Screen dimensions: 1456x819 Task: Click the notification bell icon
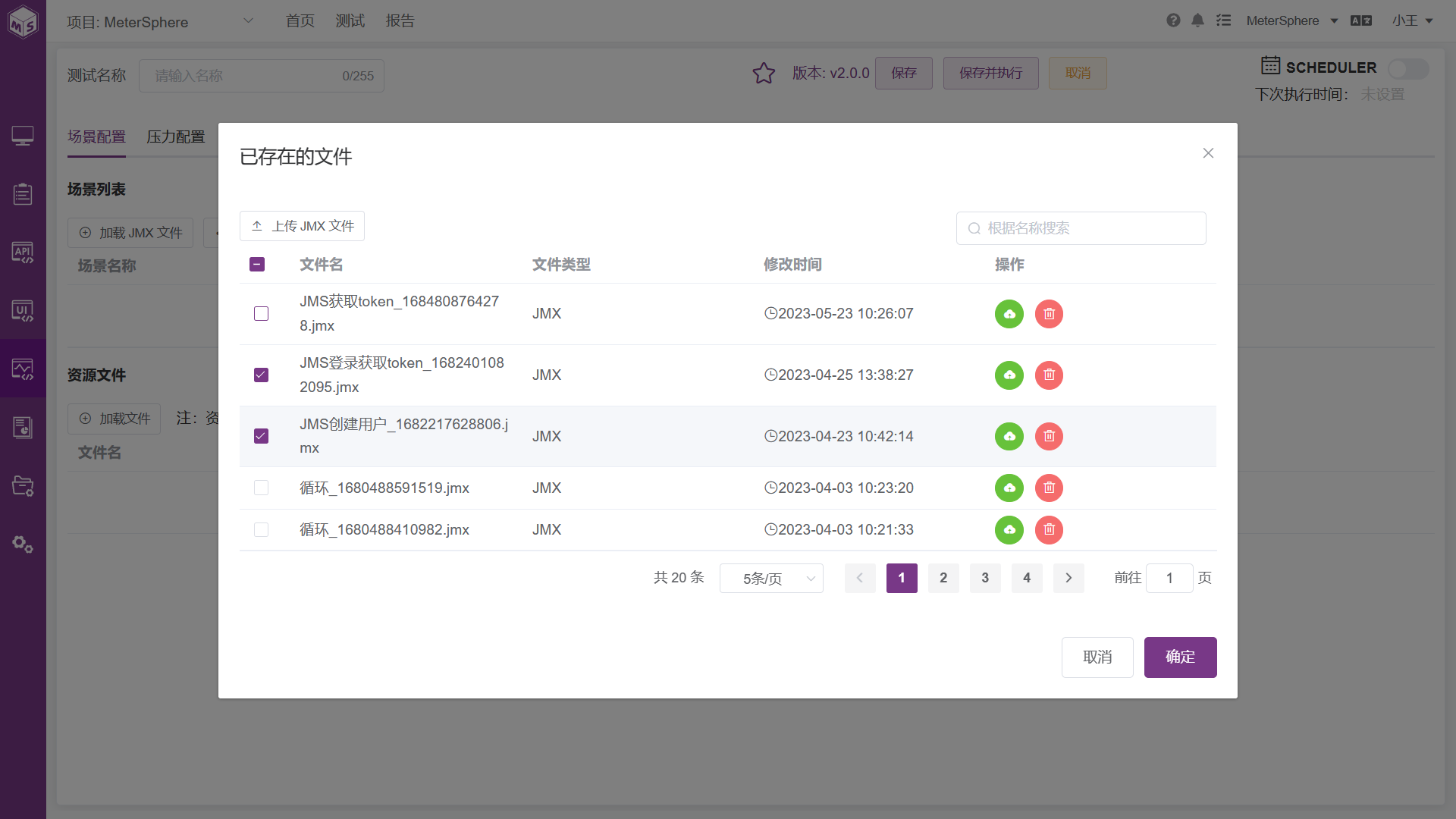[x=1197, y=20]
